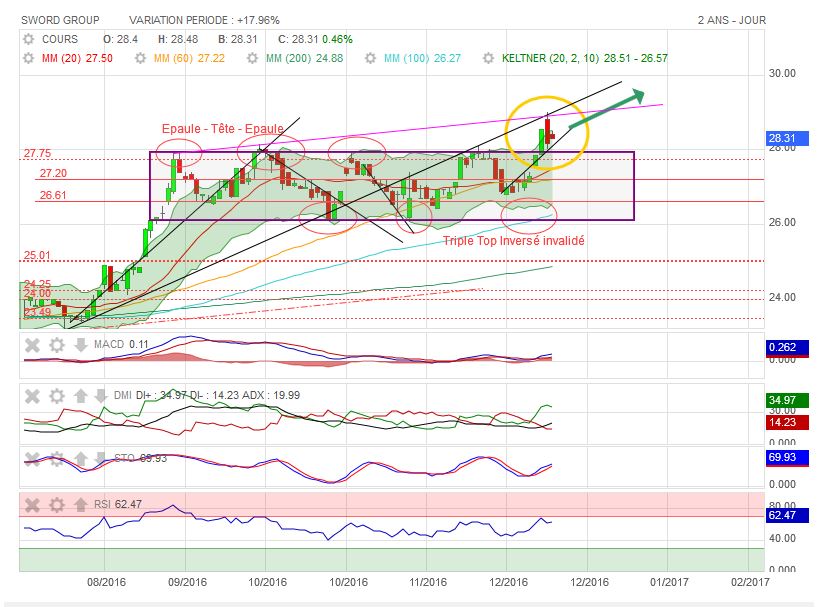817x607 pixels.
Task: Select the MM (200) 24.88 label
Action: (x=304, y=58)
